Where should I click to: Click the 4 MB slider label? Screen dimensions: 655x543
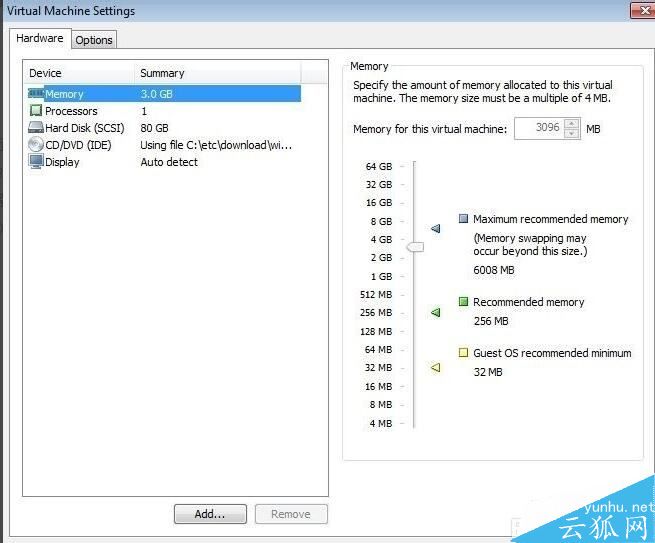tap(381, 423)
